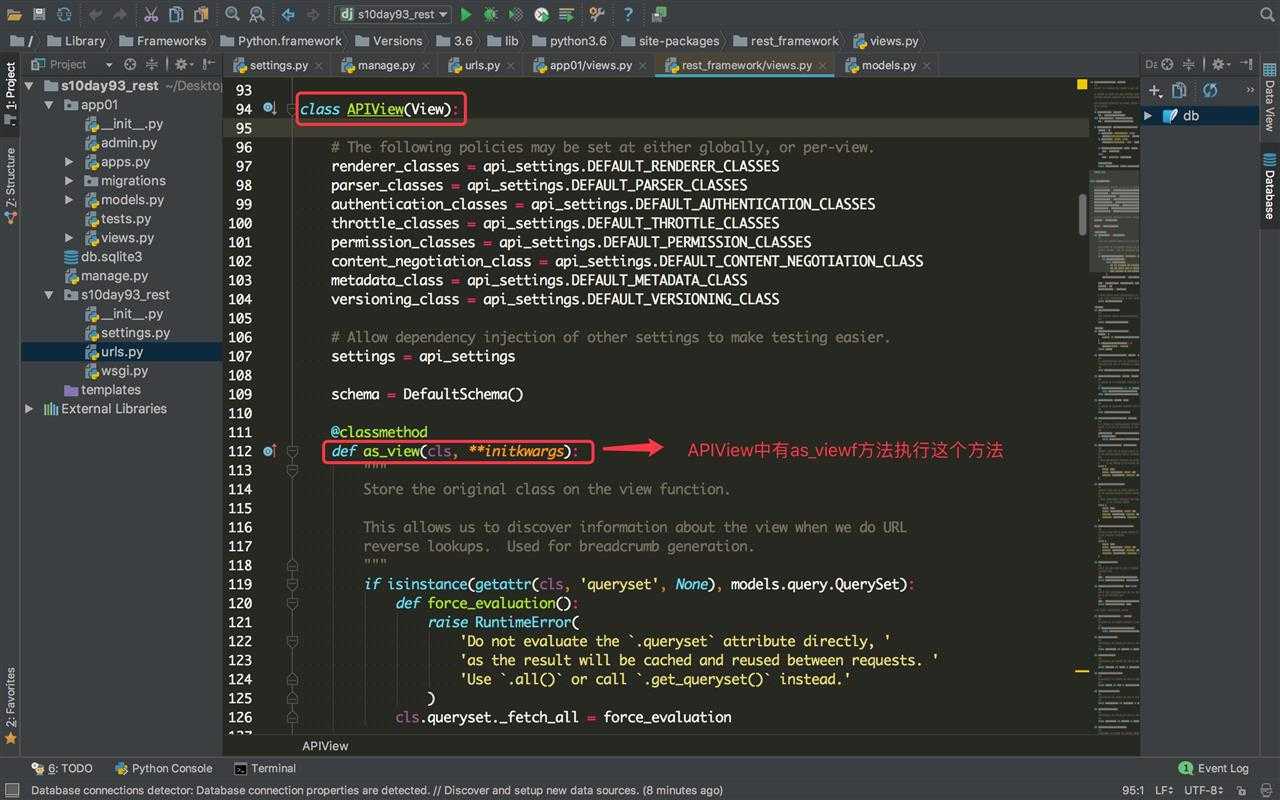Viewport: 1280px width, 800px height.
Task: Open the Project panel gear options menu
Action: (184, 64)
